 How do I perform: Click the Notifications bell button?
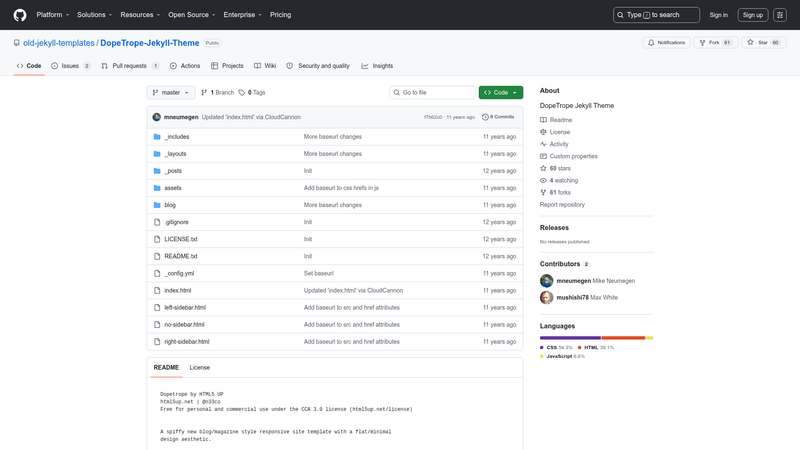666,43
